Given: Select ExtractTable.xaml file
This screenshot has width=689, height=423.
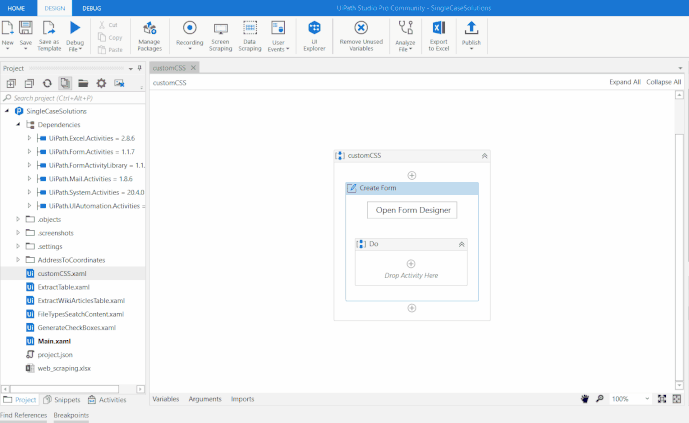Looking at the screenshot, I should point(64,287).
